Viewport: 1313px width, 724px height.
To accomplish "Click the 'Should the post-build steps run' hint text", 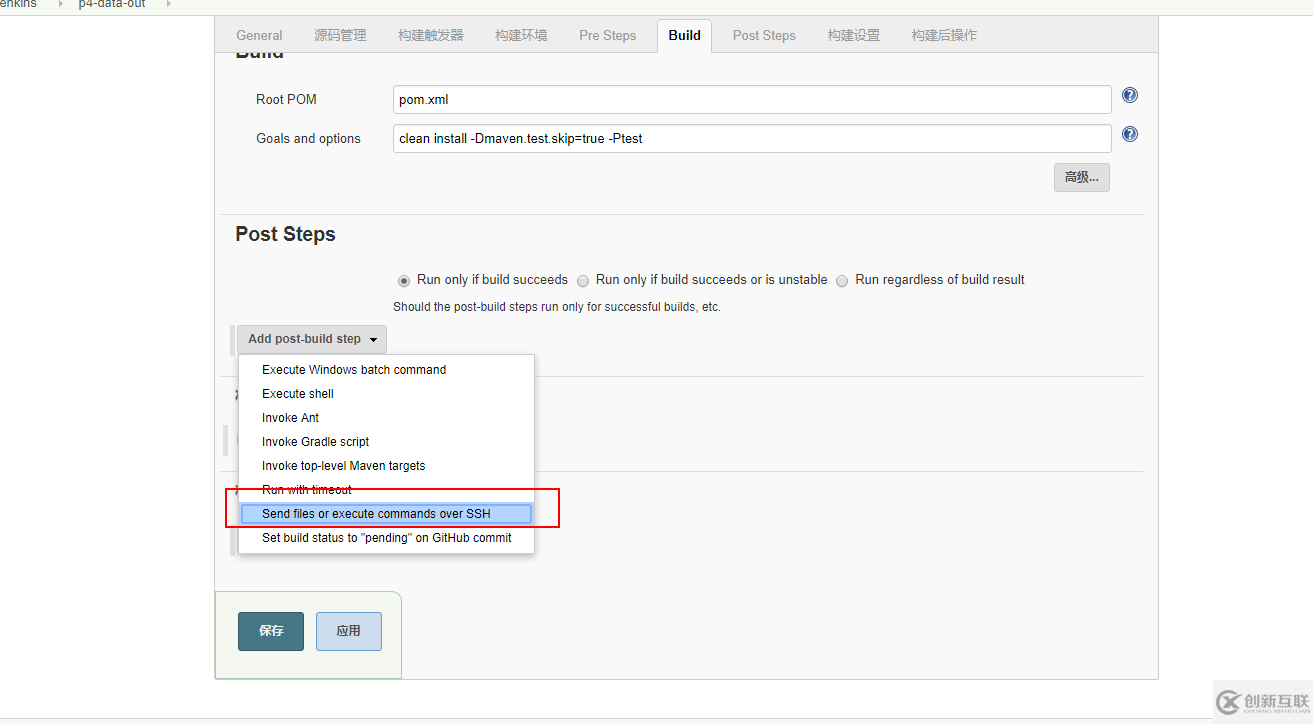I will [x=557, y=307].
